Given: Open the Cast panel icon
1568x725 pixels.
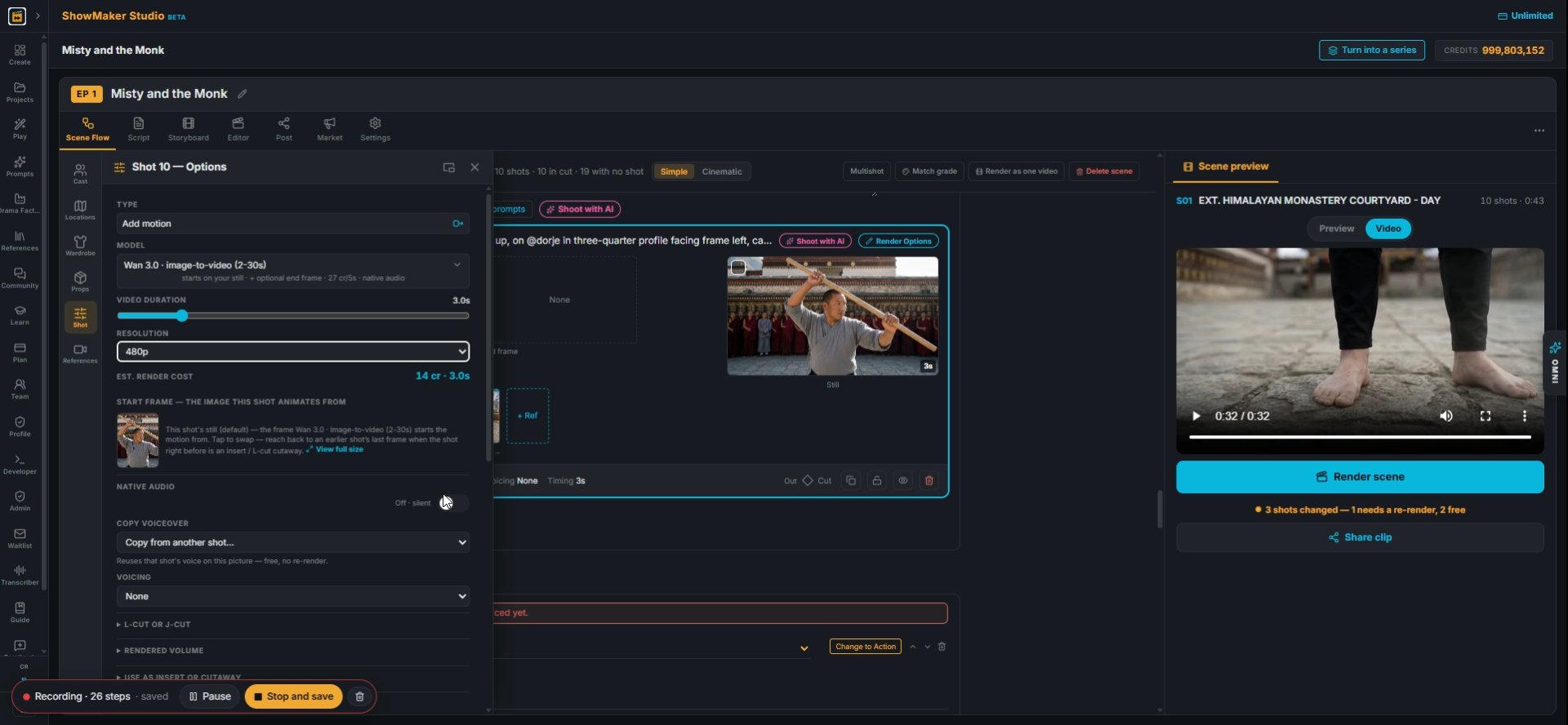Looking at the screenshot, I should pos(80,173).
